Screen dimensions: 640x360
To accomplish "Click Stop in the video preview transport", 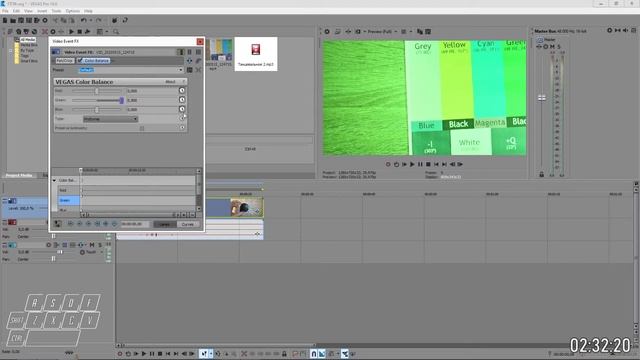I will (x=428, y=164).
